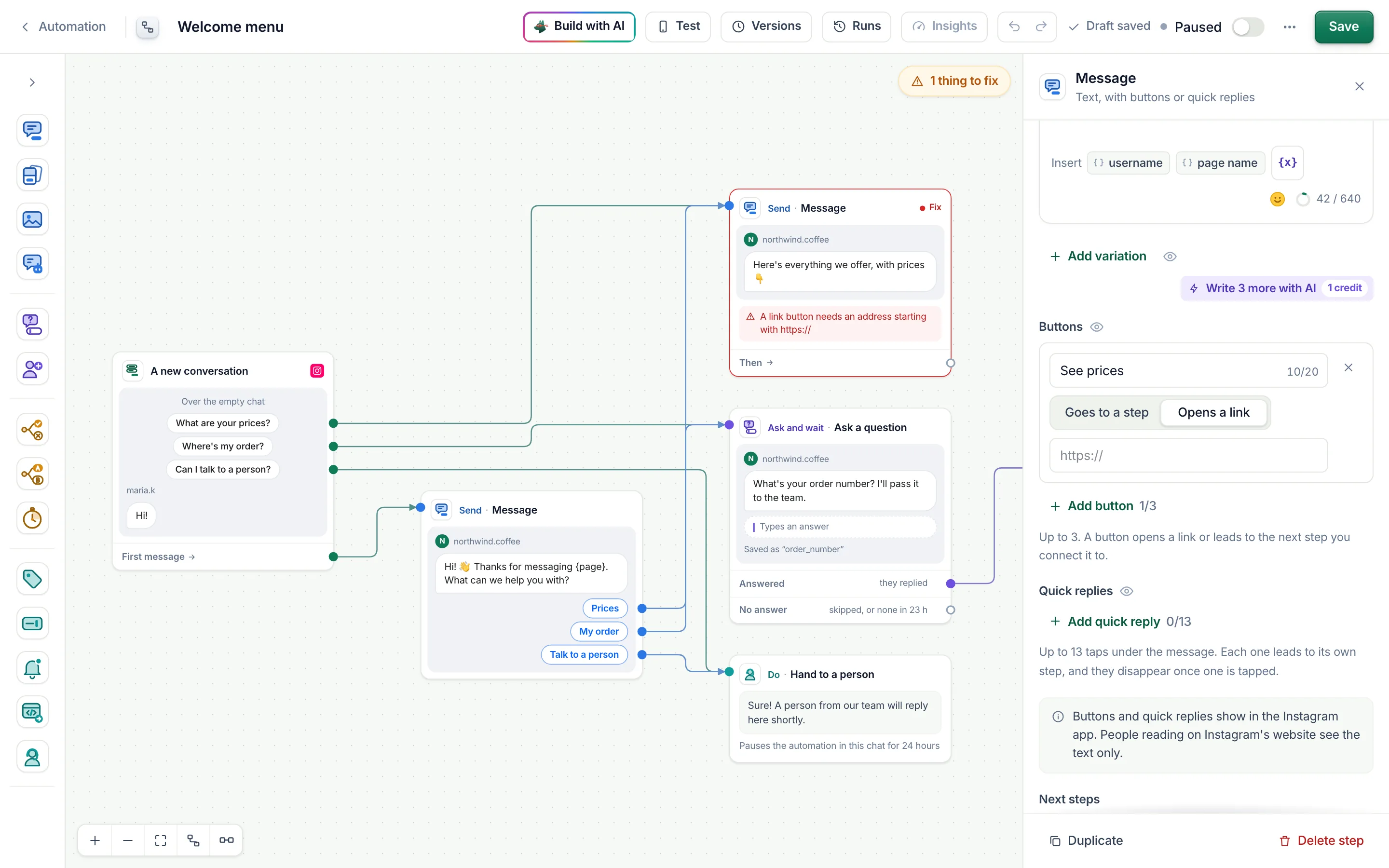The height and width of the screenshot is (868, 1389).
Task: Duplicate this step
Action: coord(1086,841)
